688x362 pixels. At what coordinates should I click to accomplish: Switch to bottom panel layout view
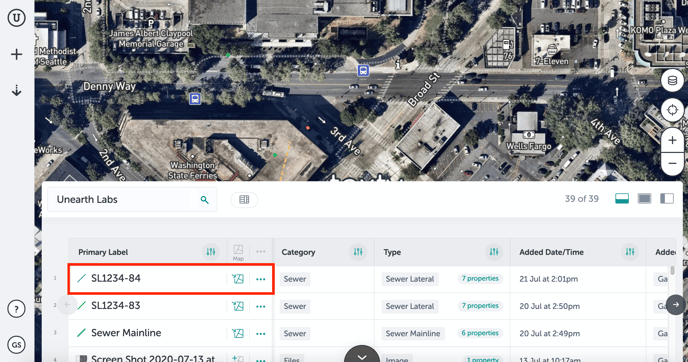(622, 199)
